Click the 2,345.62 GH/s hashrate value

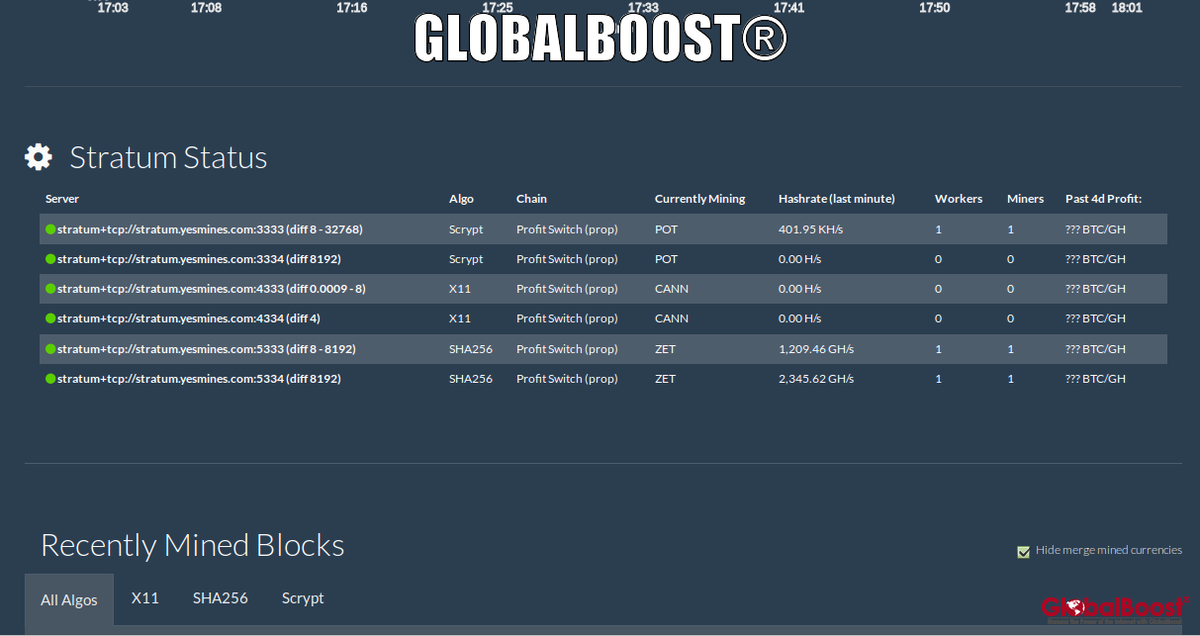tap(815, 379)
